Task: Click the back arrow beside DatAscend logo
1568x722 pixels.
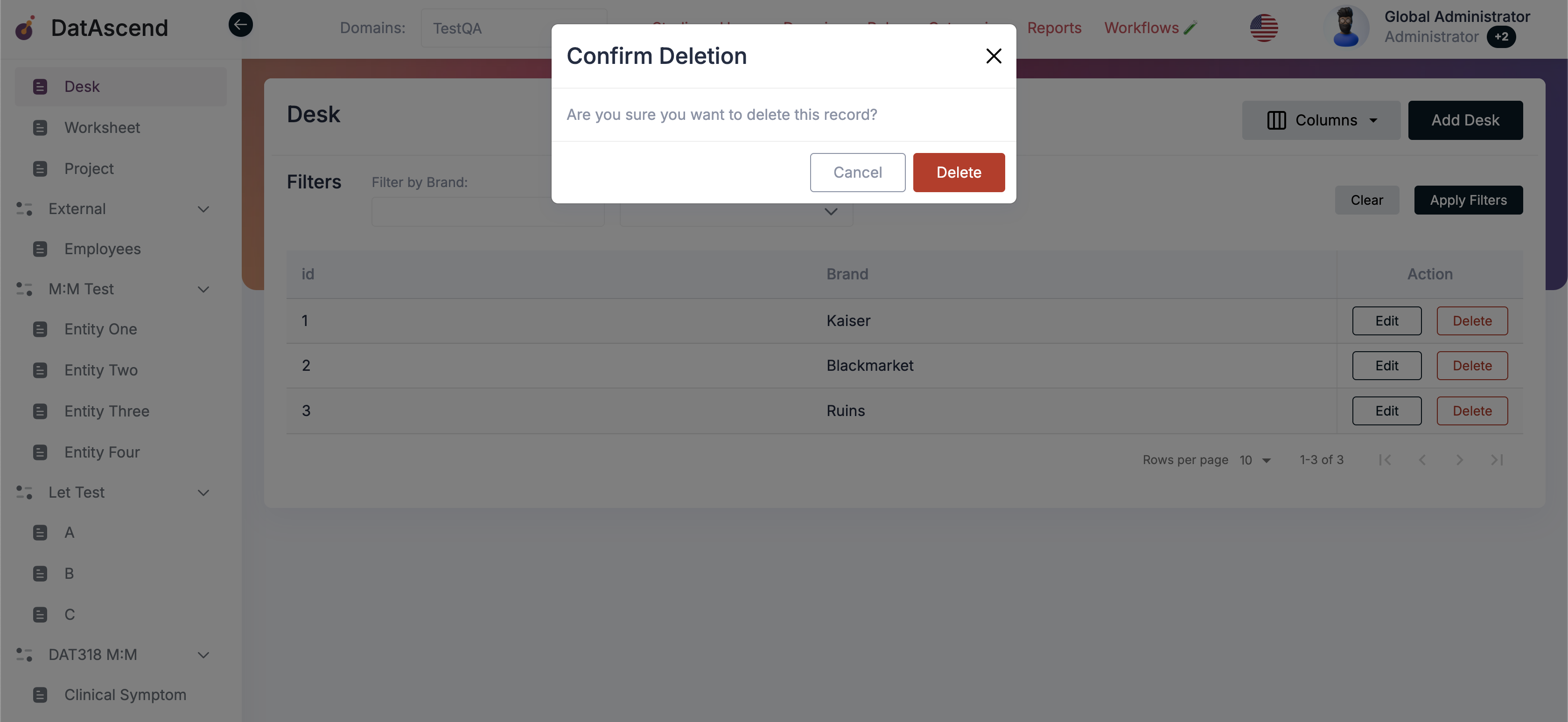Action: [240, 24]
